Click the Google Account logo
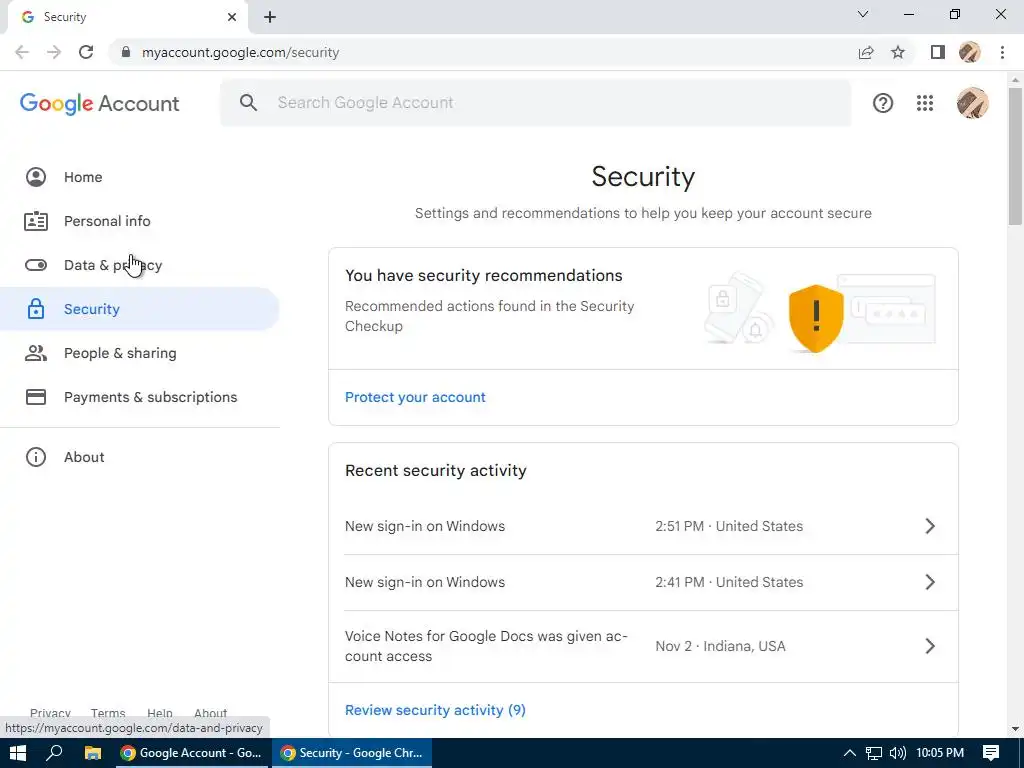Viewport: 1024px width, 768px height. [99, 103]
